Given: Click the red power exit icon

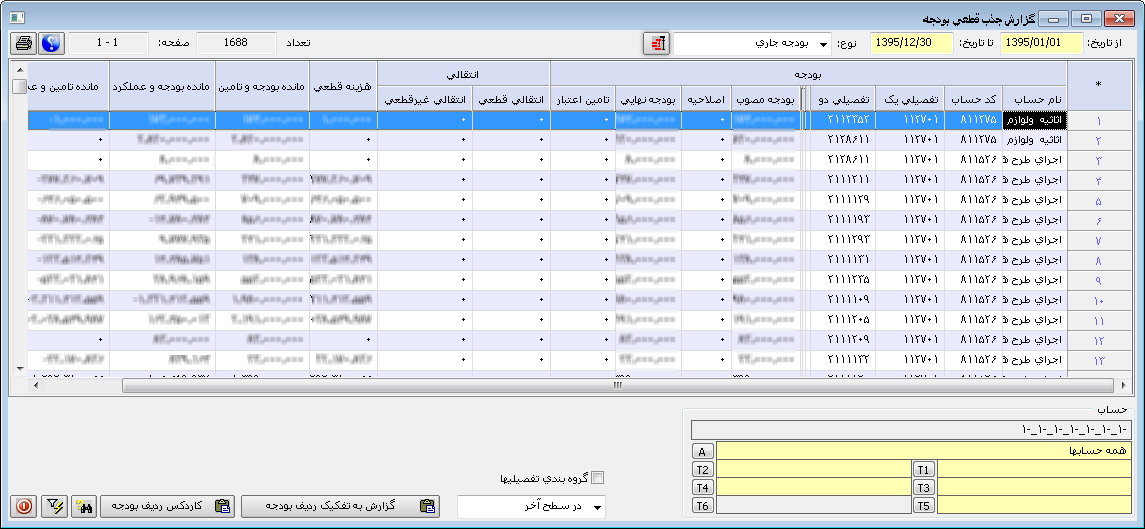Looking at the screenshot, I should (x=25, y=507).
